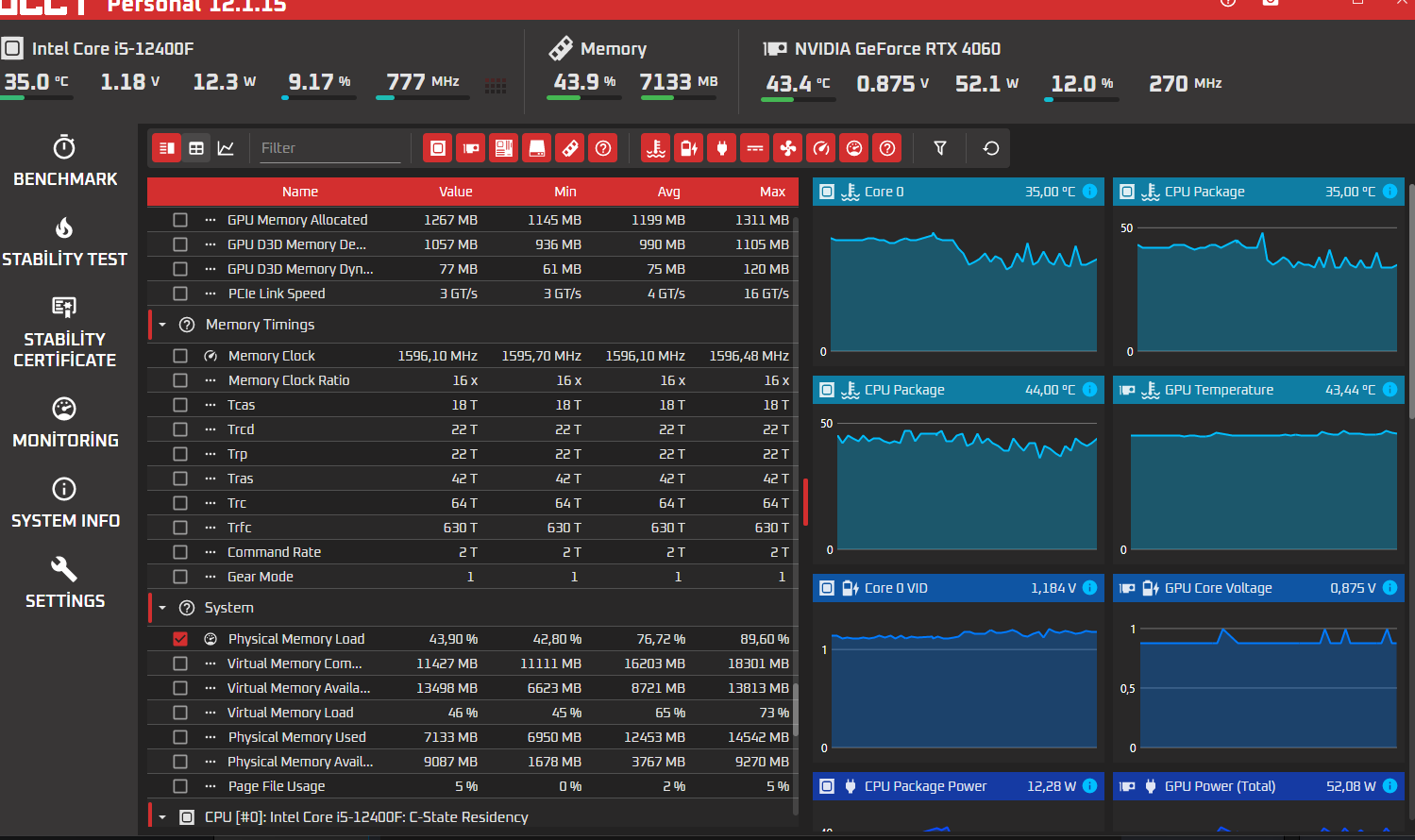Screen dimensions: 1415x840
Task: Toggle the fan sensors filter icon
Action: (787, 148)
